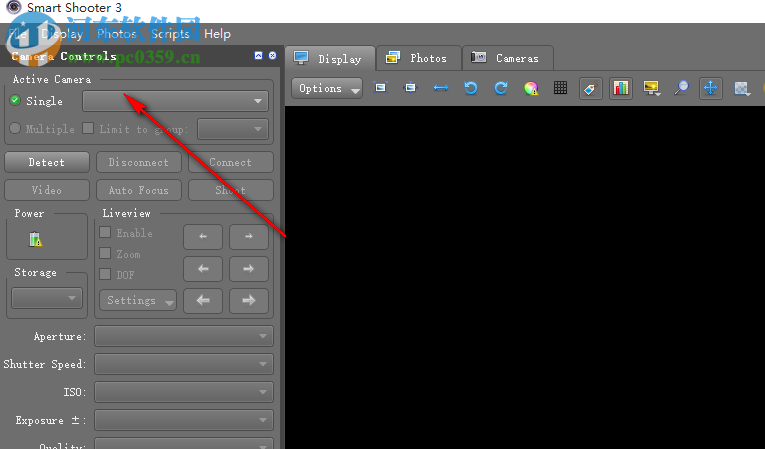
Task: Open the Help menu
Action: (217, 34)
